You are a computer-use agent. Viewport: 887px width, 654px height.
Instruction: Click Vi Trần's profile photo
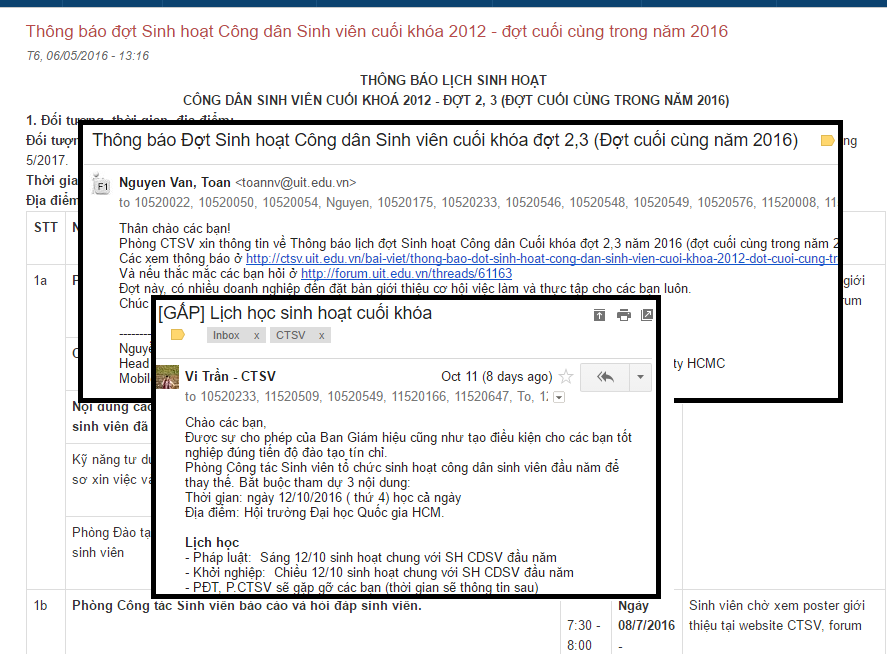[166, 383]
